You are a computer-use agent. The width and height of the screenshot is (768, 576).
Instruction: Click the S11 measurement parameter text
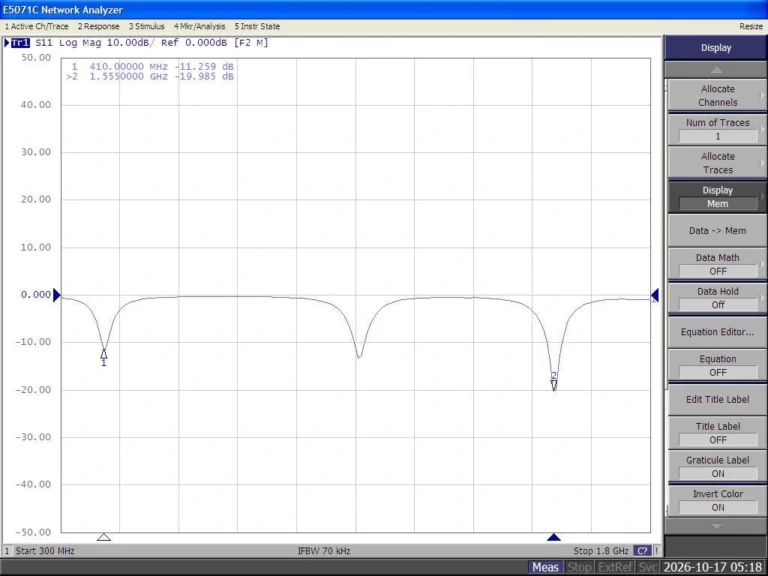(x=44, y=43)
